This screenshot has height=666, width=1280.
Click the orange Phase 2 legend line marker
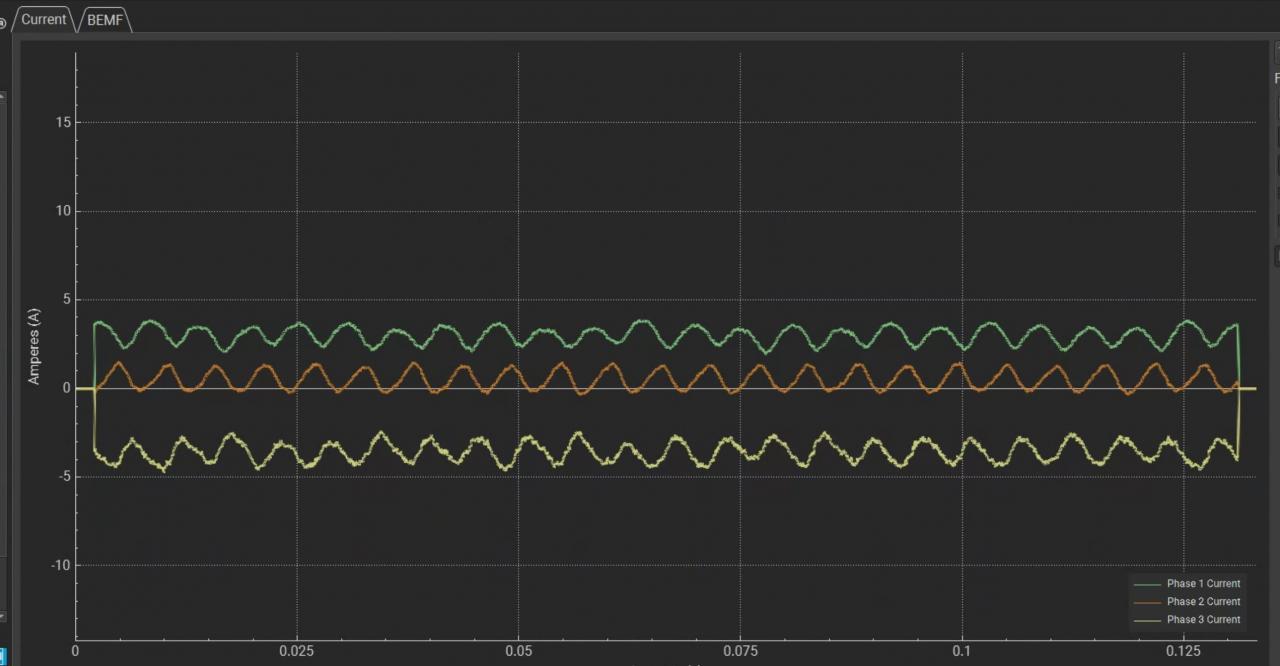tap(1150, 601)
